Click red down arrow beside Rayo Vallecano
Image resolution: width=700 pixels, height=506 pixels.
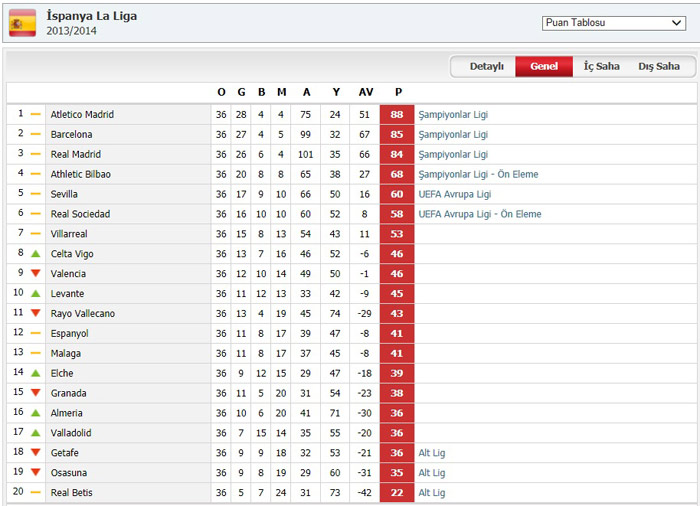tap(36, 314)
